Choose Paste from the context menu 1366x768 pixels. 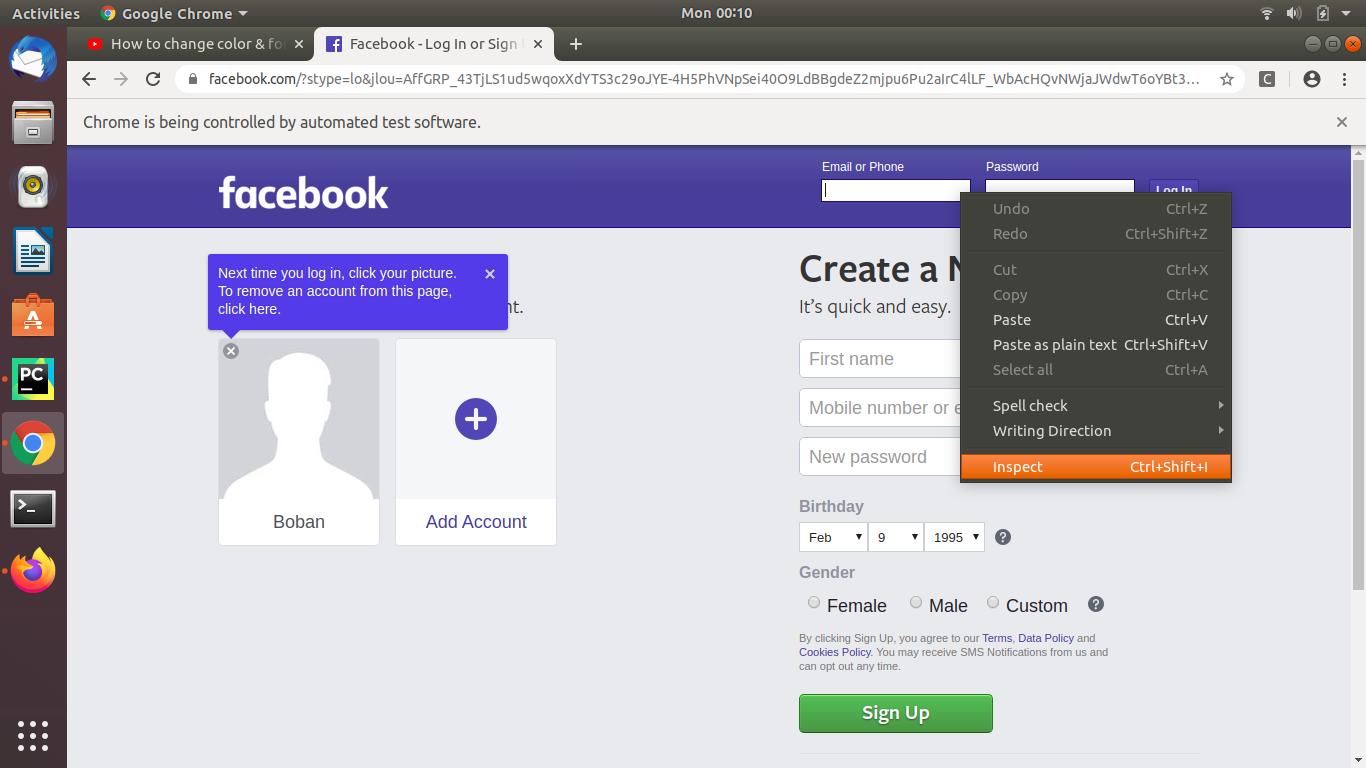coord(1096,320)
